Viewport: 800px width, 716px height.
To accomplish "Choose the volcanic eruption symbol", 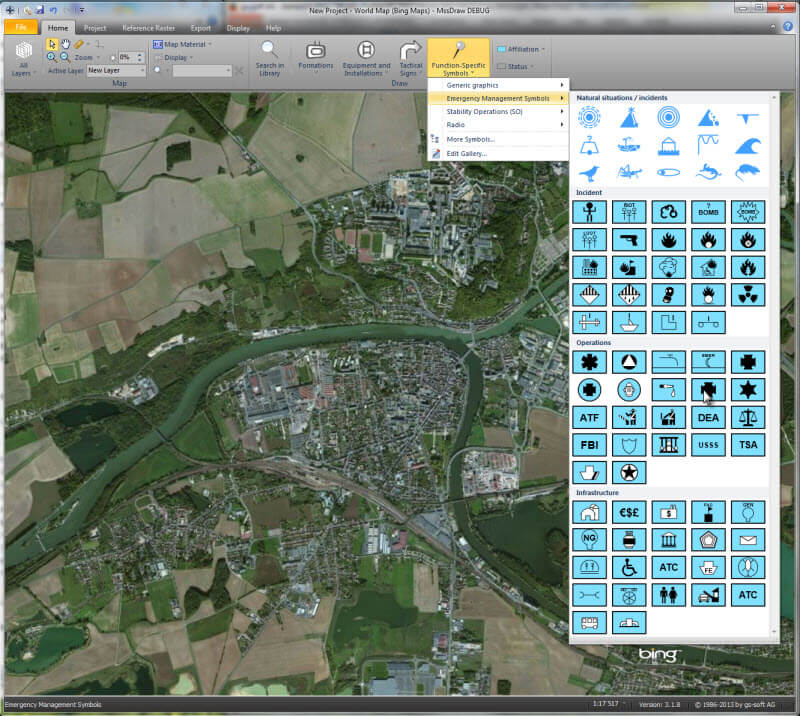I will point(629,118).
